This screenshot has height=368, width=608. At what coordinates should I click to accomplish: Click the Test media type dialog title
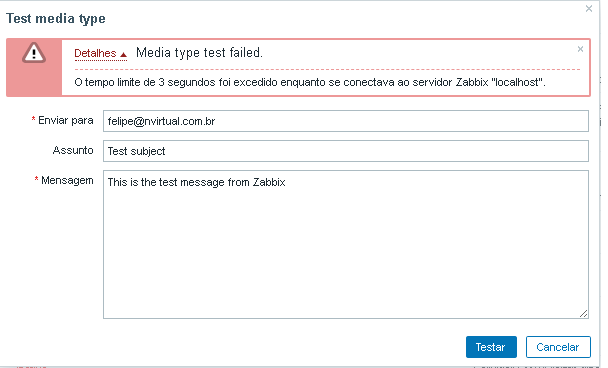56,19
